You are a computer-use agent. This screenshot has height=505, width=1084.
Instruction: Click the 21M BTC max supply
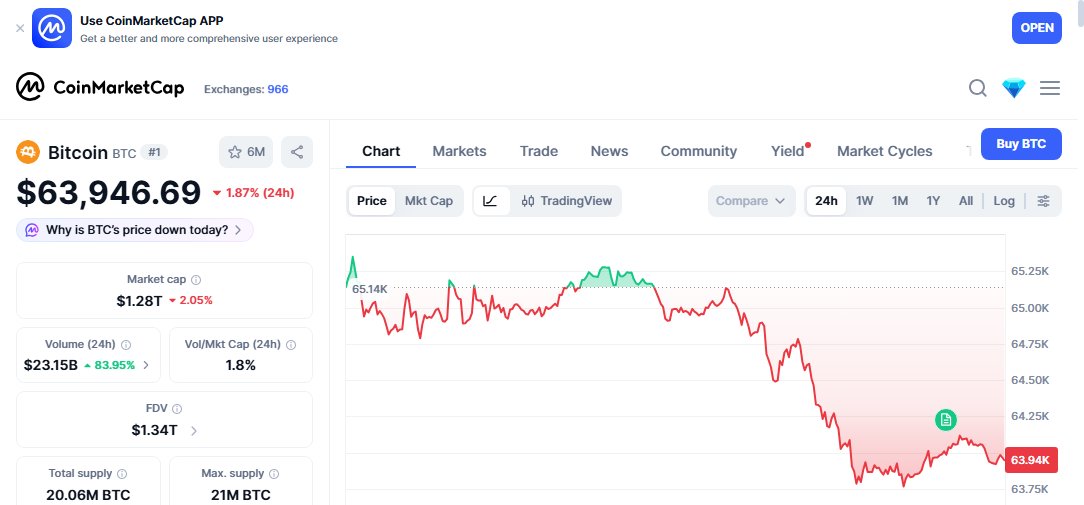point(241,495)
